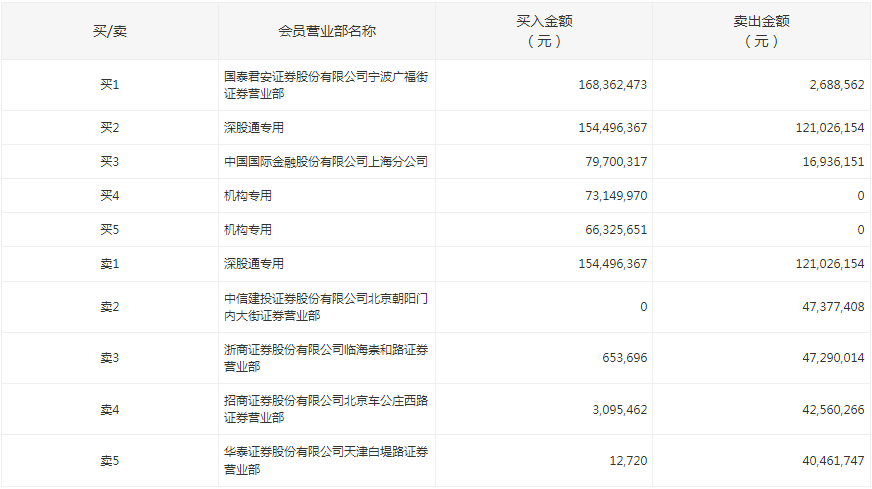Image resolution: width=872 pixels, height=489 pixels.
Task: Select 机构专用 in the 买5 row
Action: [x=248, y=230]
